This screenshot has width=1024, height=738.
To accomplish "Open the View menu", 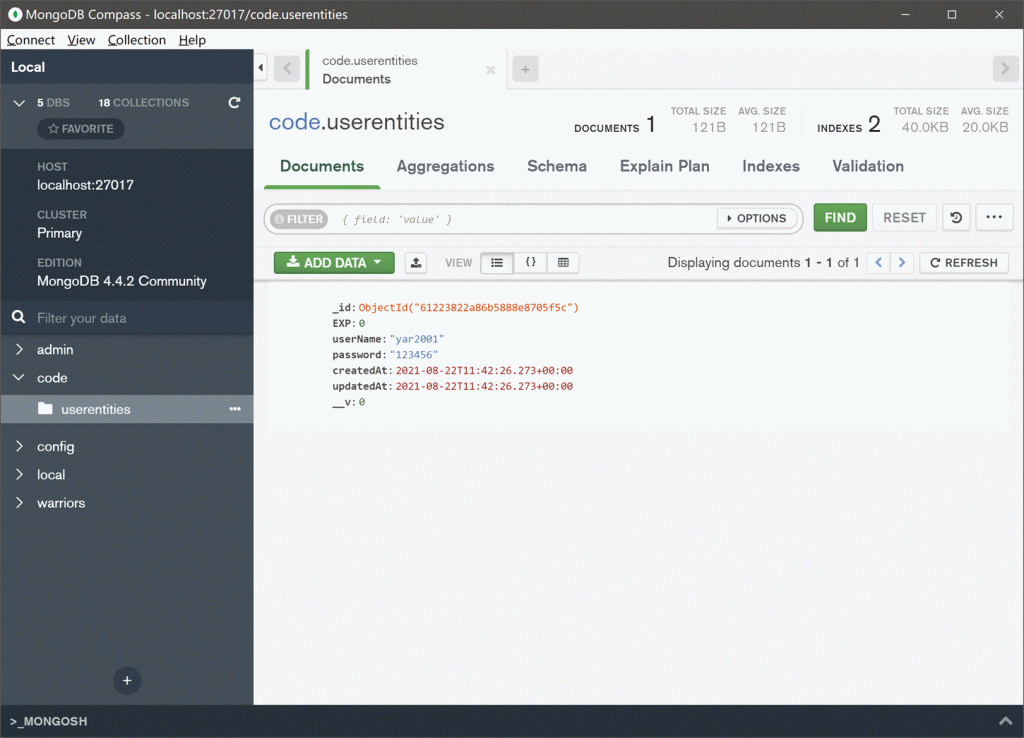I will click(81, 40).
